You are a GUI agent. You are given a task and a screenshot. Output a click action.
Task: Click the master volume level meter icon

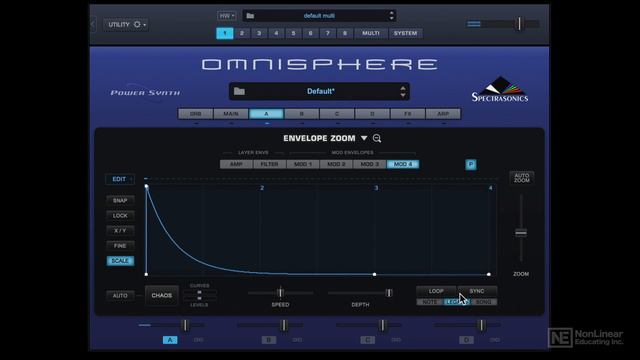point(474,24)
